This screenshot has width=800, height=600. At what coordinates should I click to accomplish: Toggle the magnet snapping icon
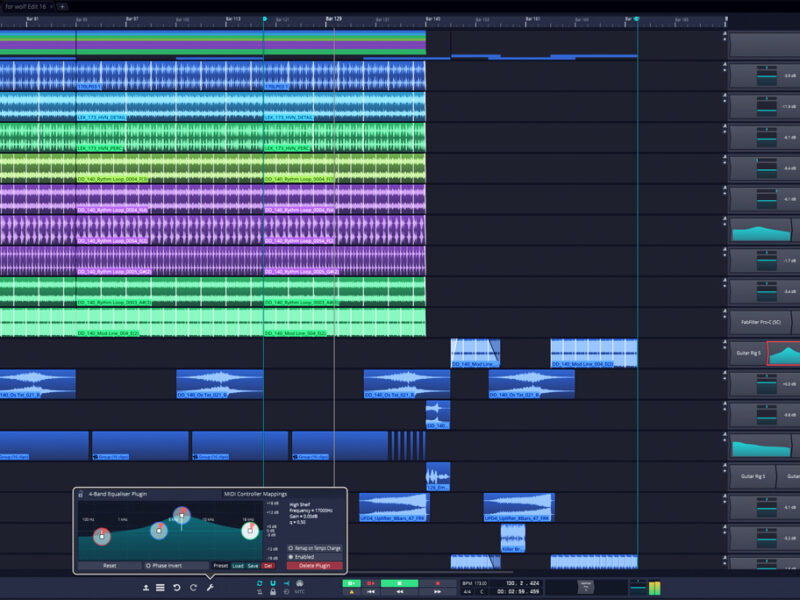[x=273, y=583]
